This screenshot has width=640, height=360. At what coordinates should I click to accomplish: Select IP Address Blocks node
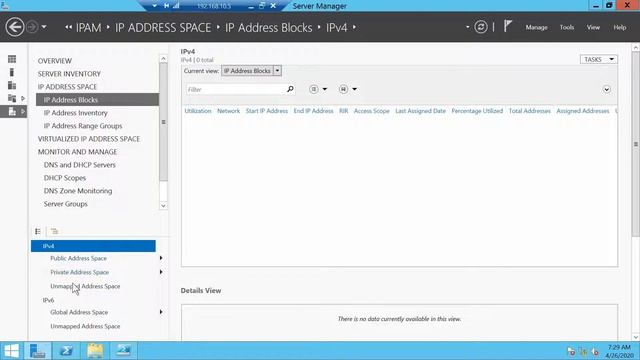[x=97, y=100]
